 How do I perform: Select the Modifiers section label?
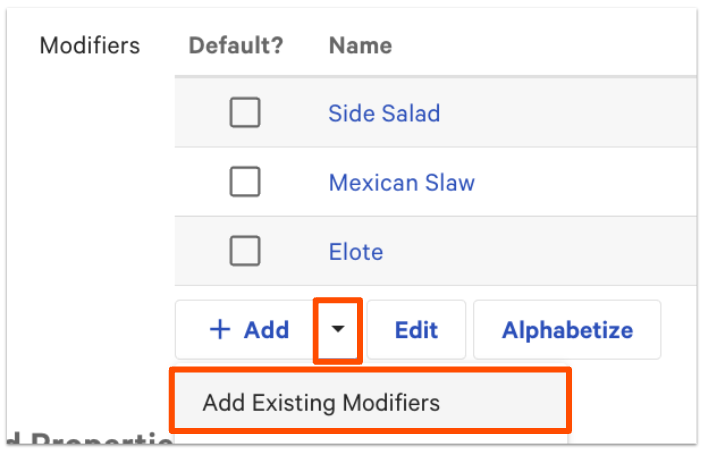point(90,45)
